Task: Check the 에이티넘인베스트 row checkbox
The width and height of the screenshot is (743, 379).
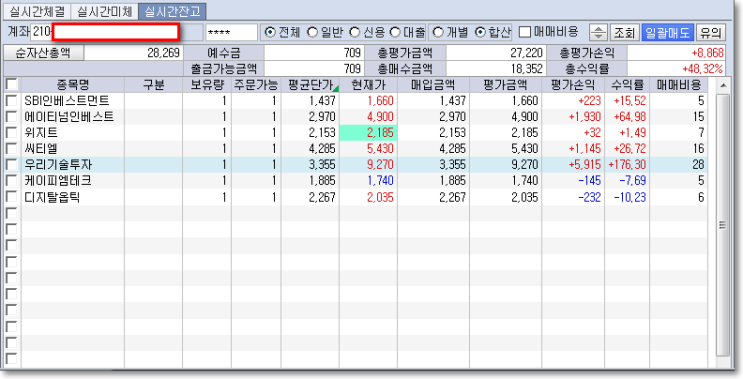Action: [11, 117]
